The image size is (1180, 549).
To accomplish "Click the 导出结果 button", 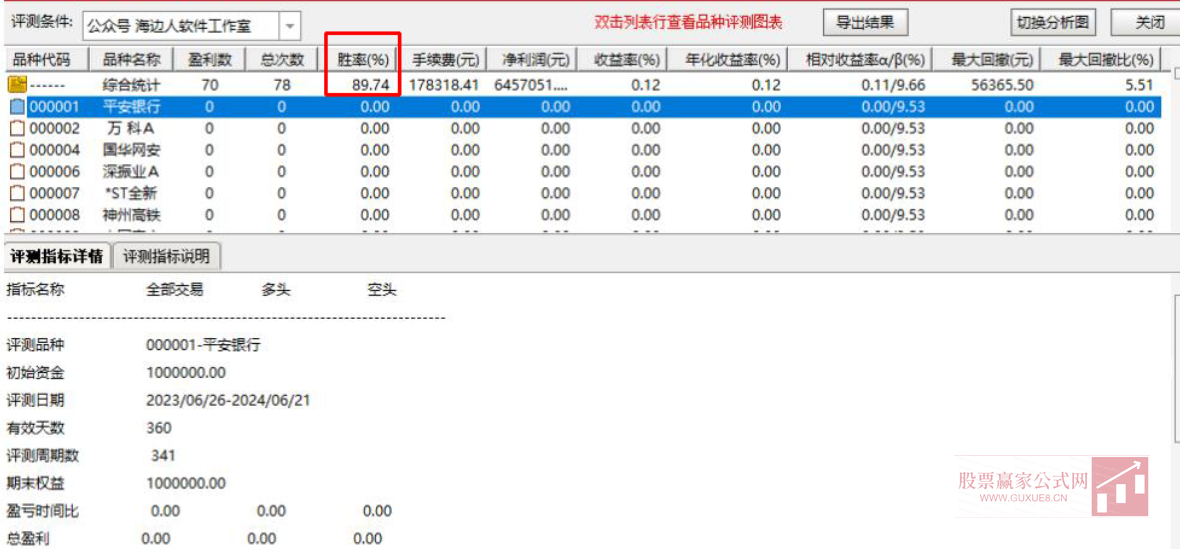I will pyautogui.click(x=865, y=23).
